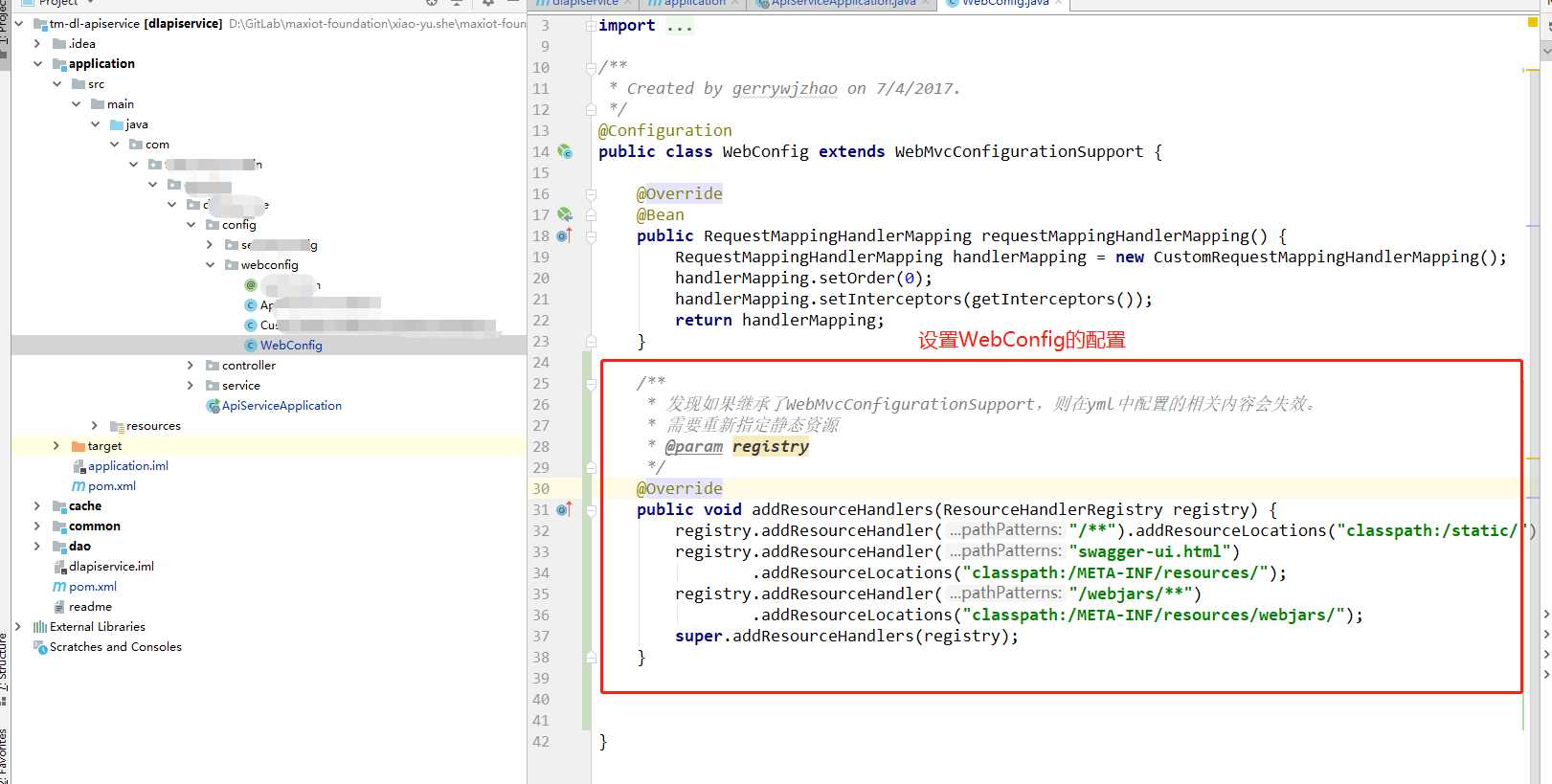
Task: Click the WebConfig class icon in project tree
Action: click(251, 346)
